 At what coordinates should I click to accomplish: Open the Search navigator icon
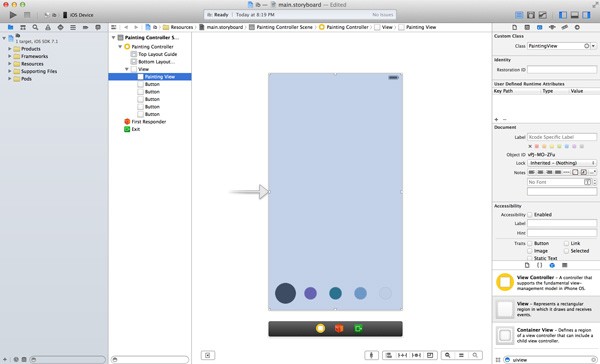[35, 28]
